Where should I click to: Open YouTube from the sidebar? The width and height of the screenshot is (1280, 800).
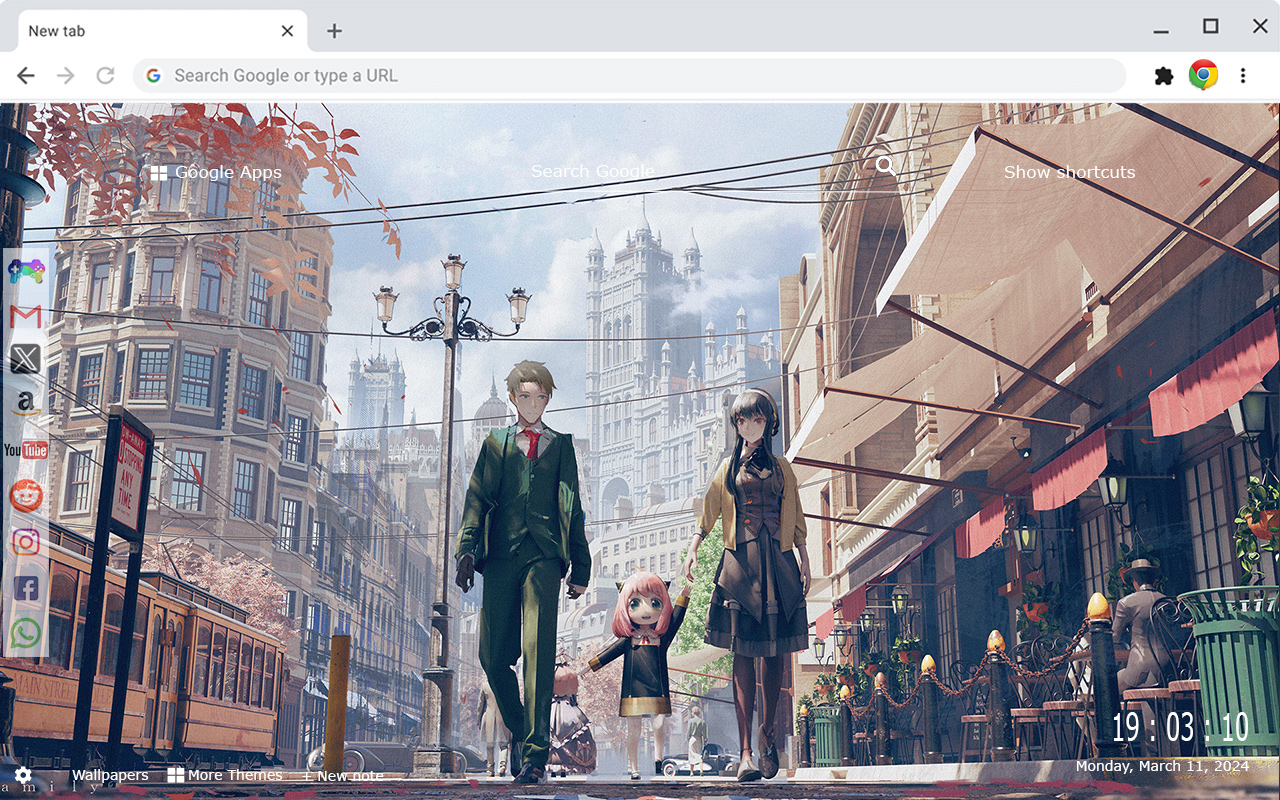pos(25,450)
